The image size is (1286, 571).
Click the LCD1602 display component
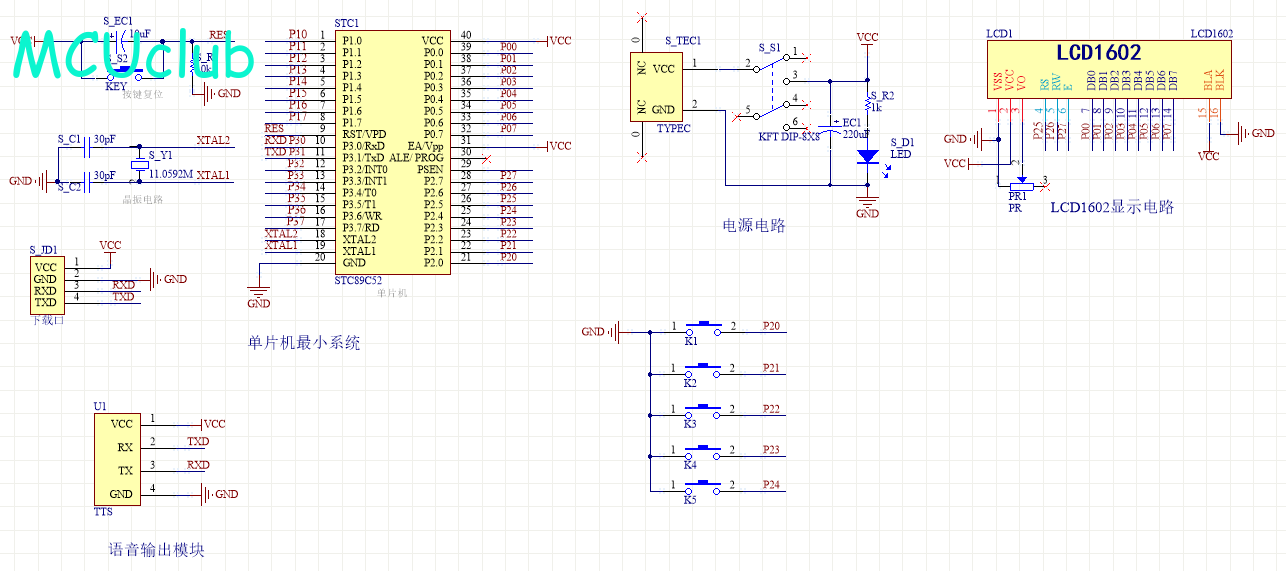1108,68
